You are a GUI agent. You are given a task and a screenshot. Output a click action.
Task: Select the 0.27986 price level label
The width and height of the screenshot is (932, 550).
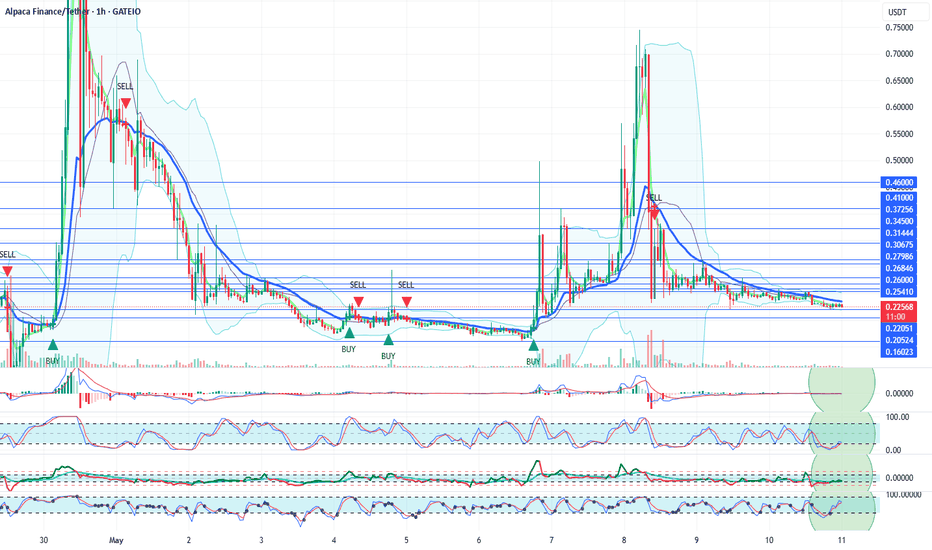pos(899,257)
